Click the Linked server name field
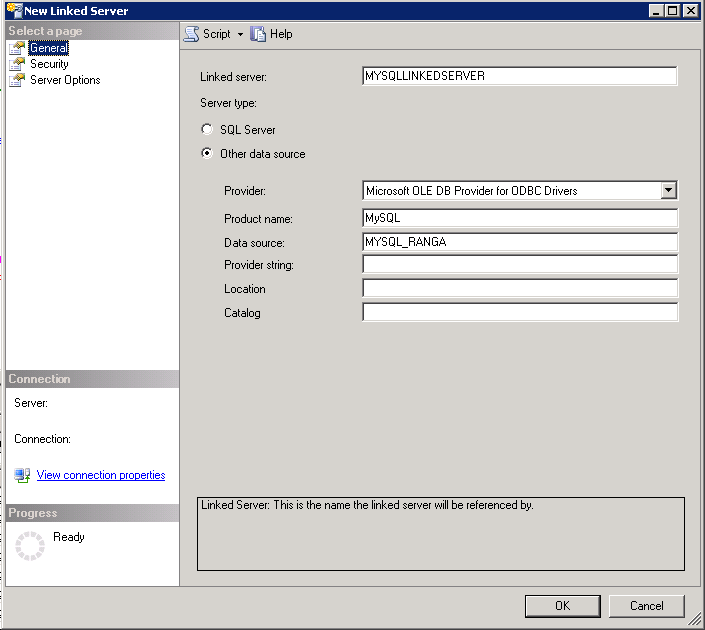The width and height of the screenshot is (705, 630). coord(519,76)
